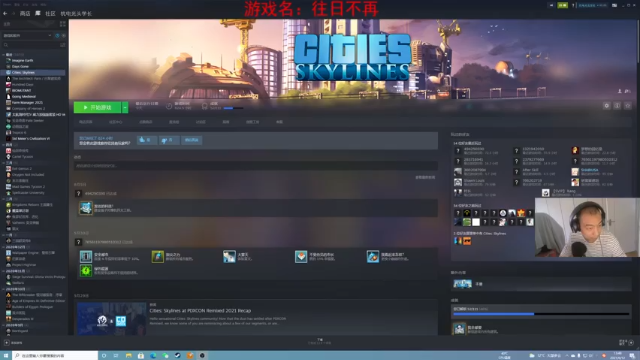Image resolution: width=640 pixels, height=360 pixels.
Task: Open Steam from the Windows taskbar
Action: 178,356
